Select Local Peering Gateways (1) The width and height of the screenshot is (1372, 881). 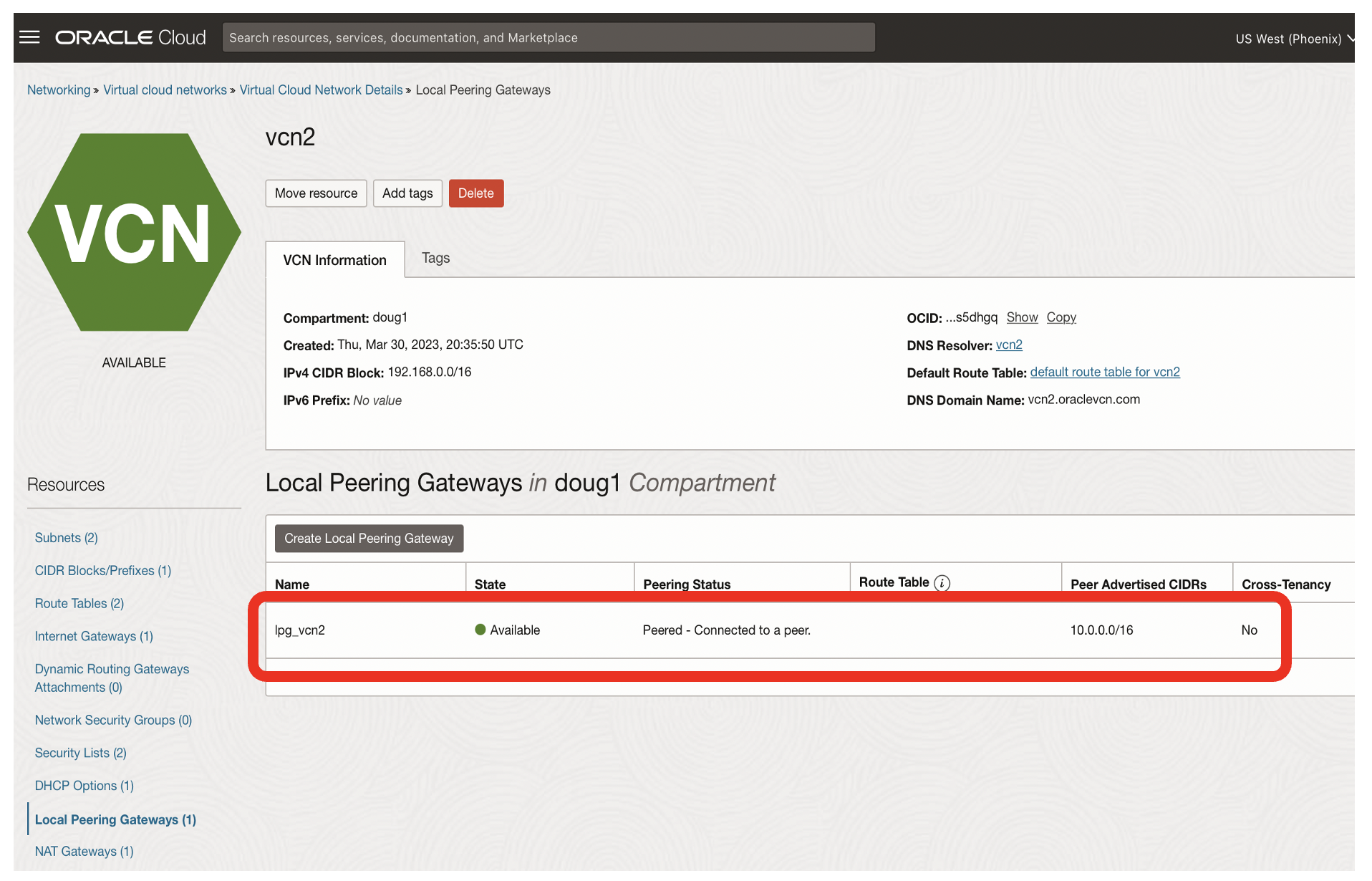click(115, 820)
